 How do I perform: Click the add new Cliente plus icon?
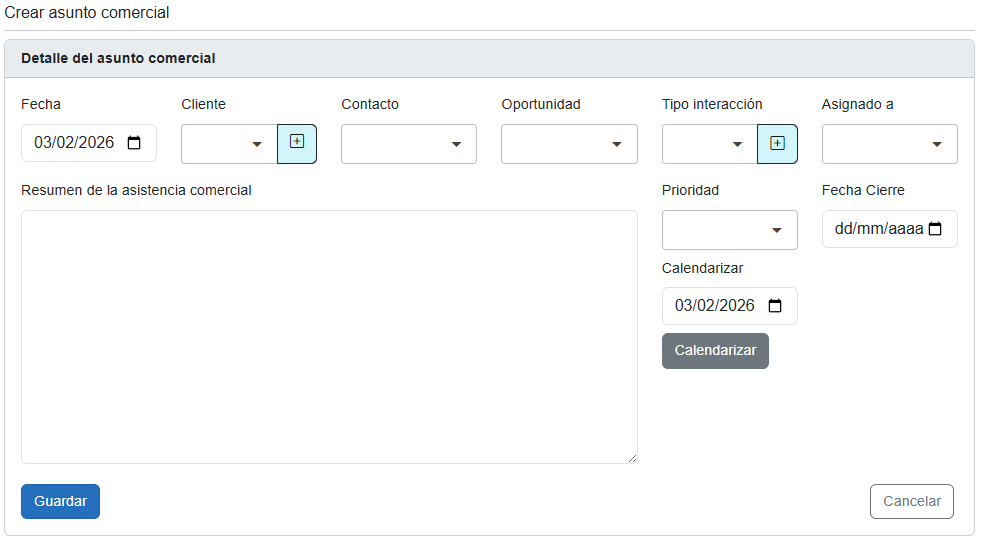297,143
